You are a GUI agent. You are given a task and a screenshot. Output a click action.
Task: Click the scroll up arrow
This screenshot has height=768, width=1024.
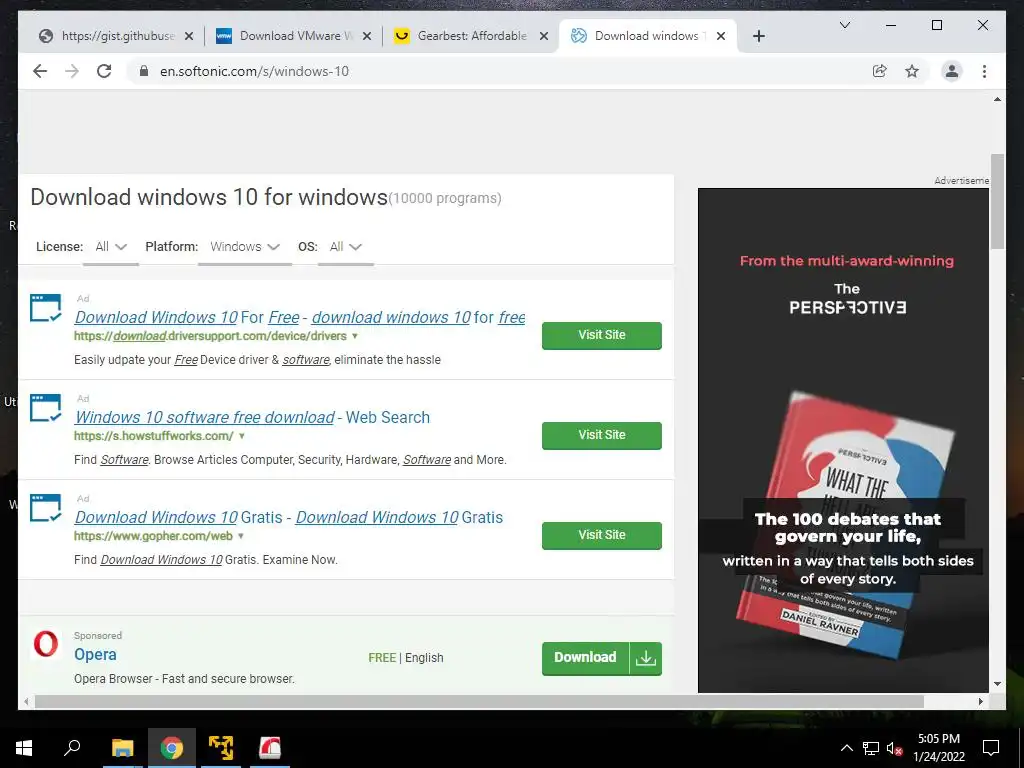coord(997,99)
